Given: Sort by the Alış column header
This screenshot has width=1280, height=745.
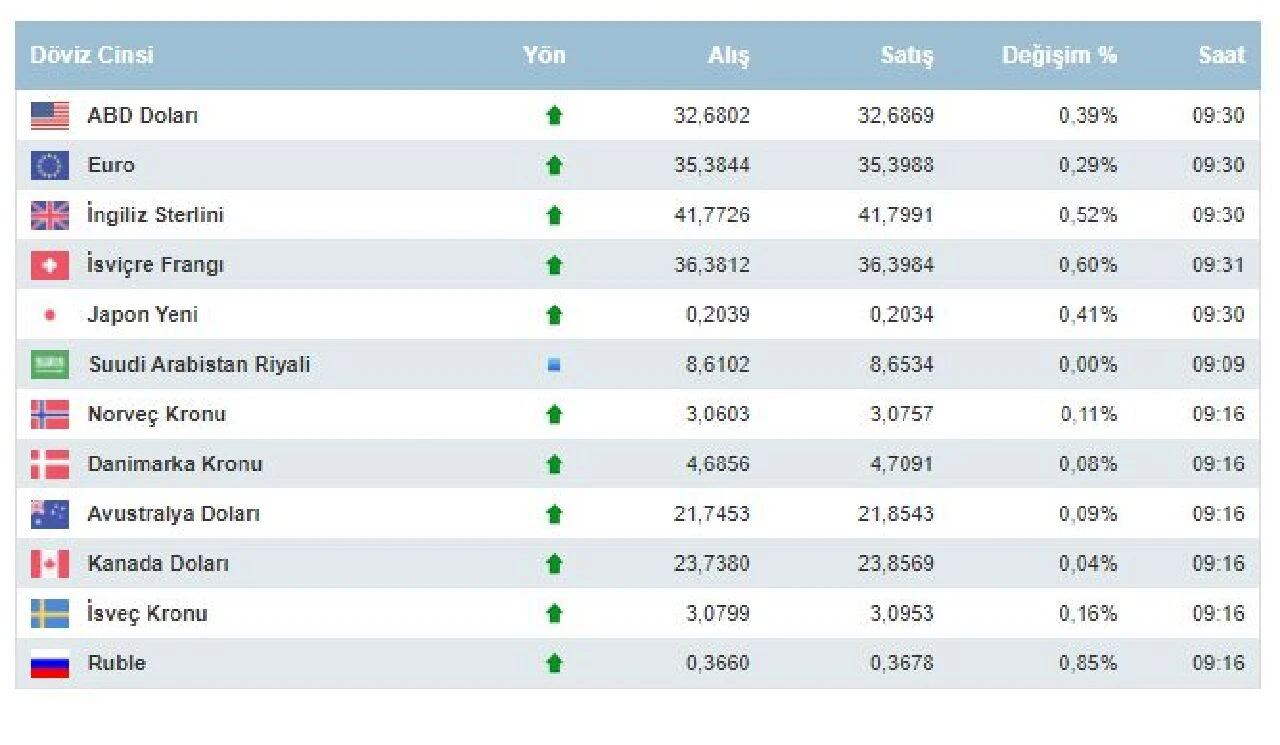Looking at the screenshot, I should click(x=728, y=56).
